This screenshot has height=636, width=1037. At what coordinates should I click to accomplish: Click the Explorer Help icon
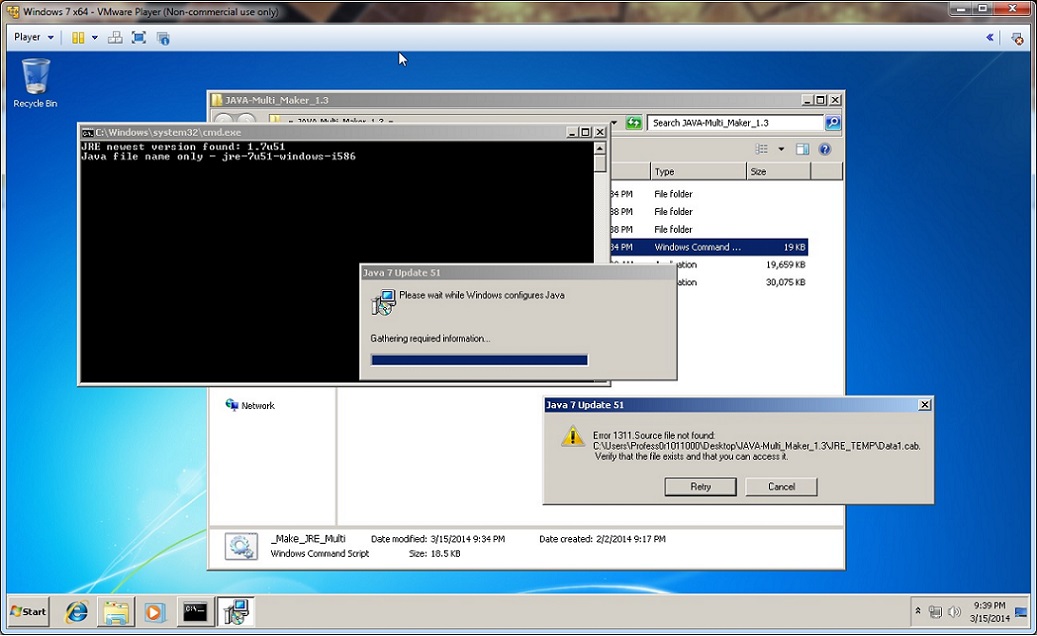825,149
